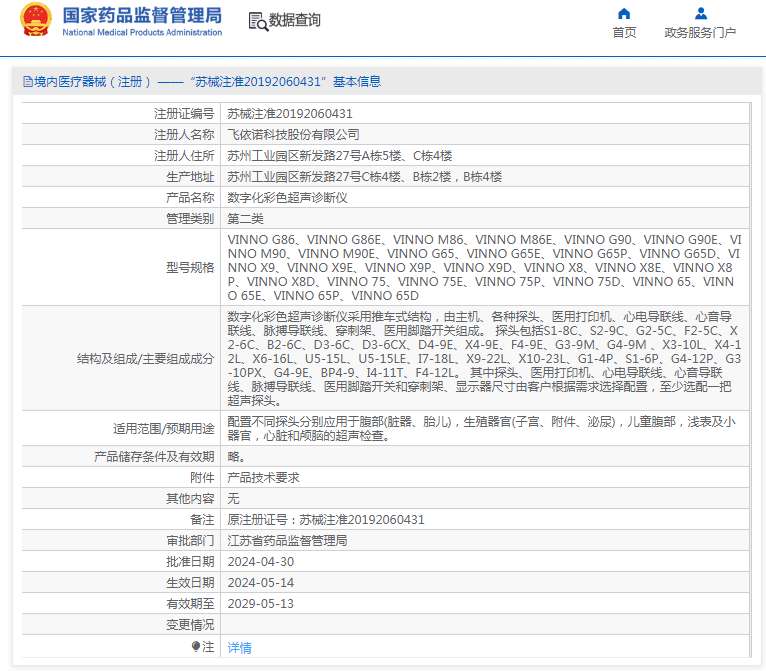
Task: Click the registrant name 飞依诺科技股份有限公司
Action: 293,134
